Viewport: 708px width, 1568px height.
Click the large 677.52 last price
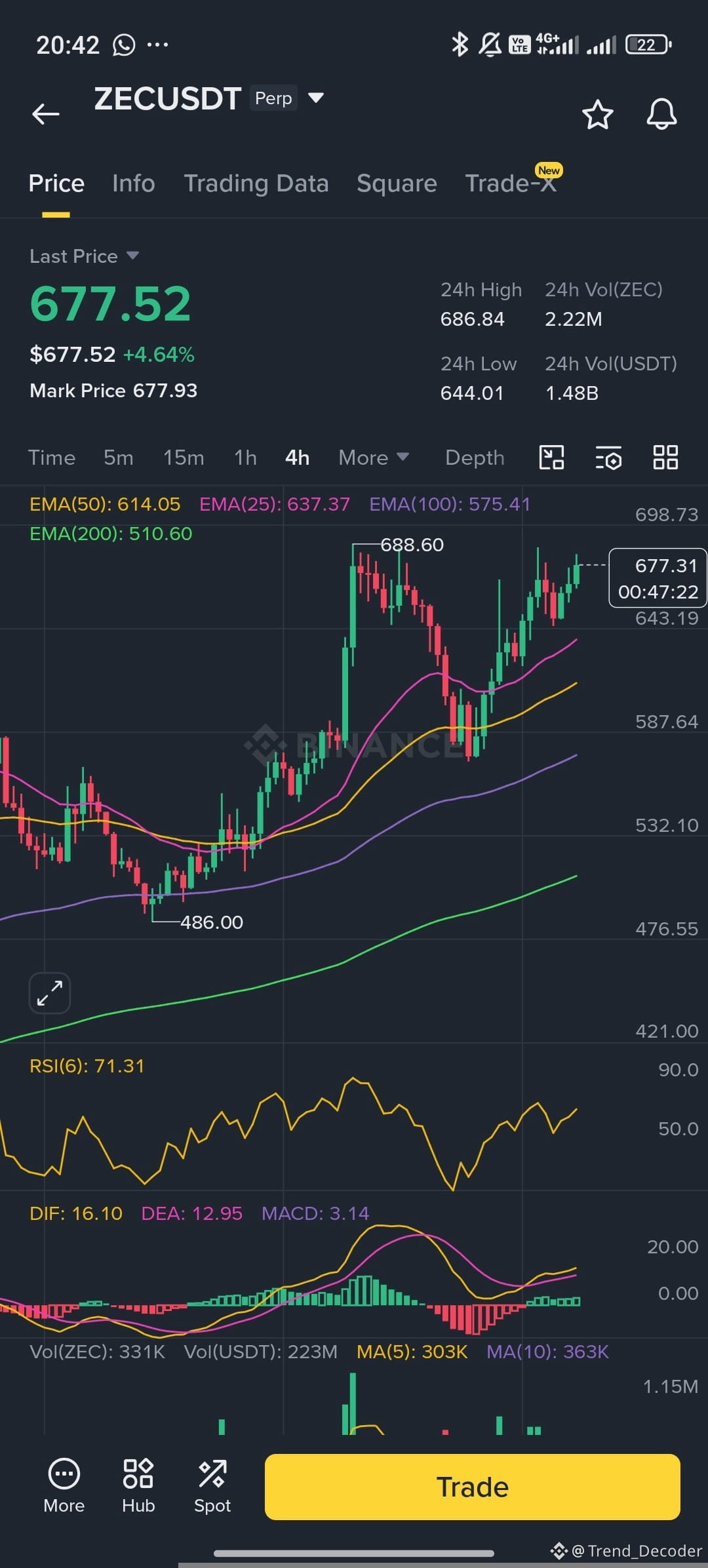click(110, 304)
